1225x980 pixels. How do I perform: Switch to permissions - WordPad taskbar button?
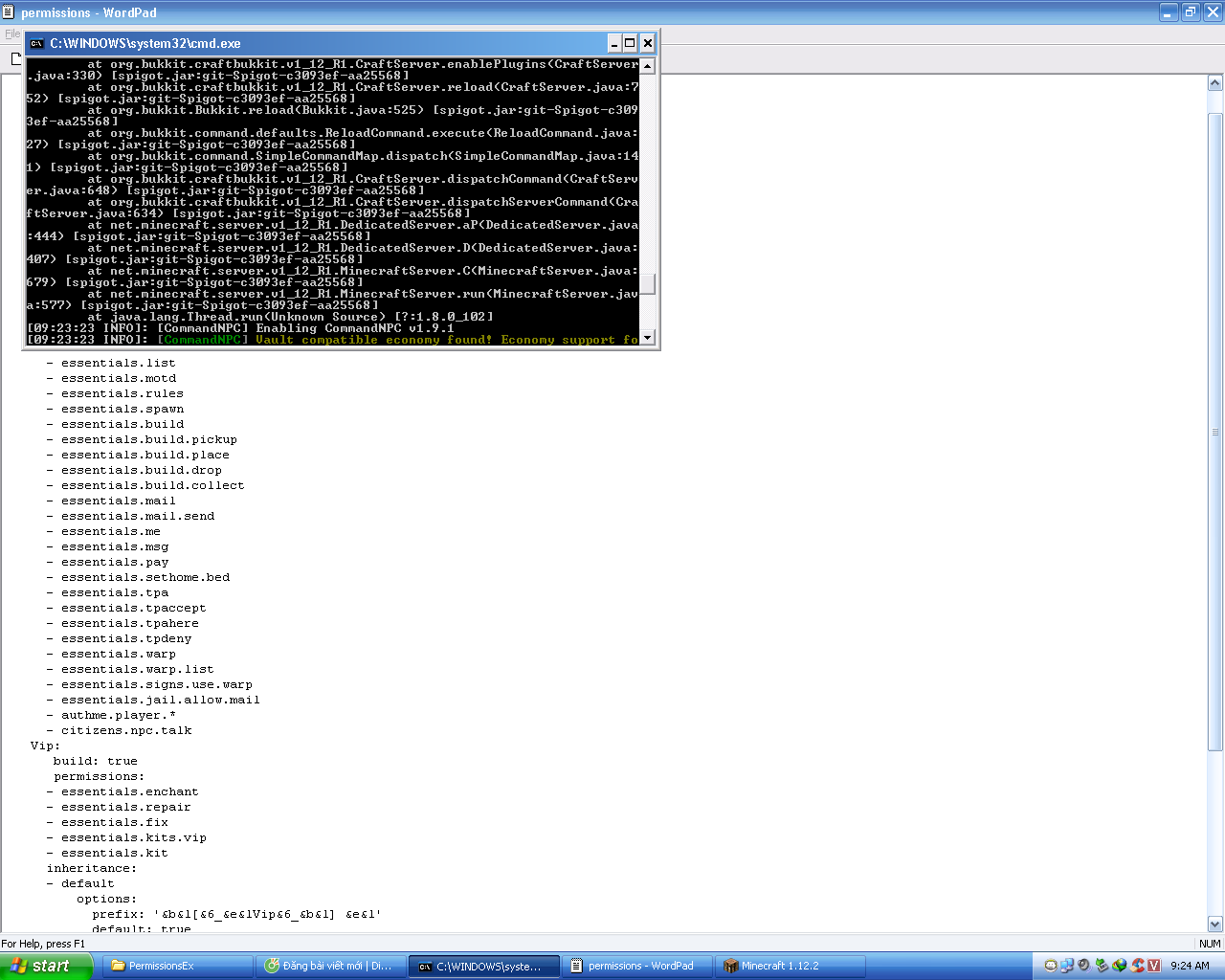click(638, 966)
